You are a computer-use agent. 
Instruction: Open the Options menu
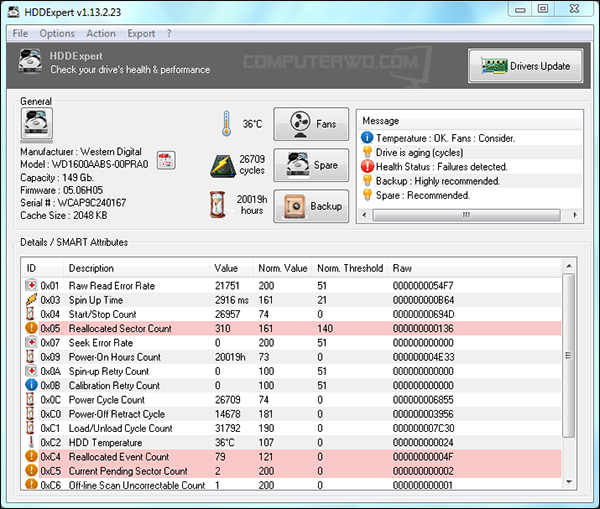[57, 34]
